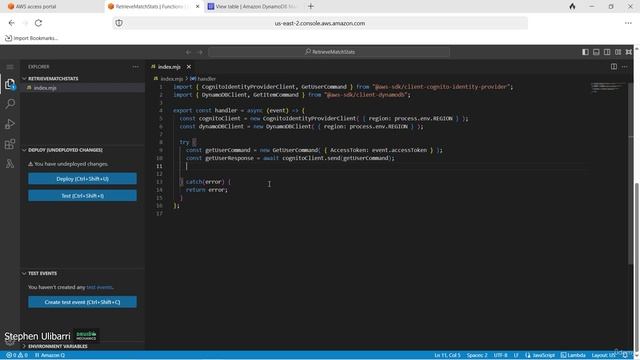Click Create test event button
The width and height of the screenshot is (640, 360).
82,302
